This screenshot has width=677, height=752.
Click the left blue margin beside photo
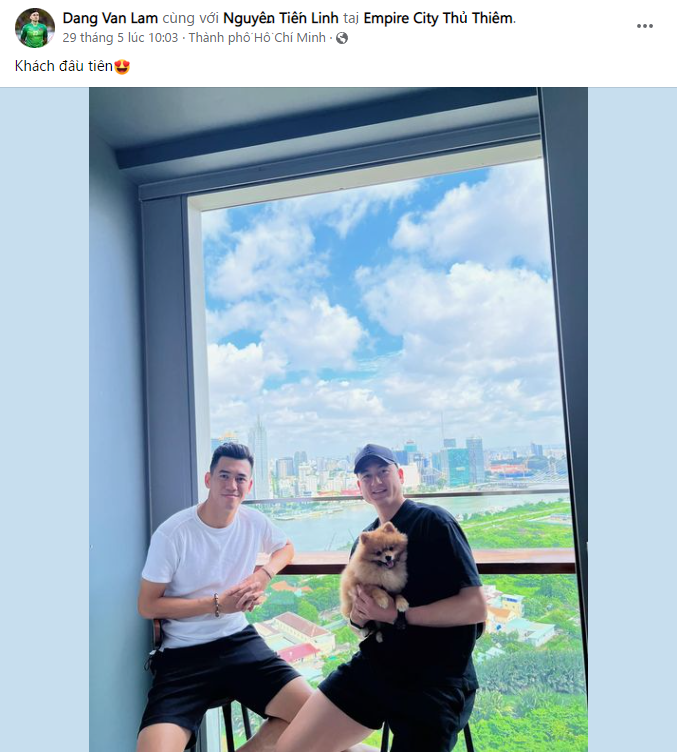[x=45, y=420]
